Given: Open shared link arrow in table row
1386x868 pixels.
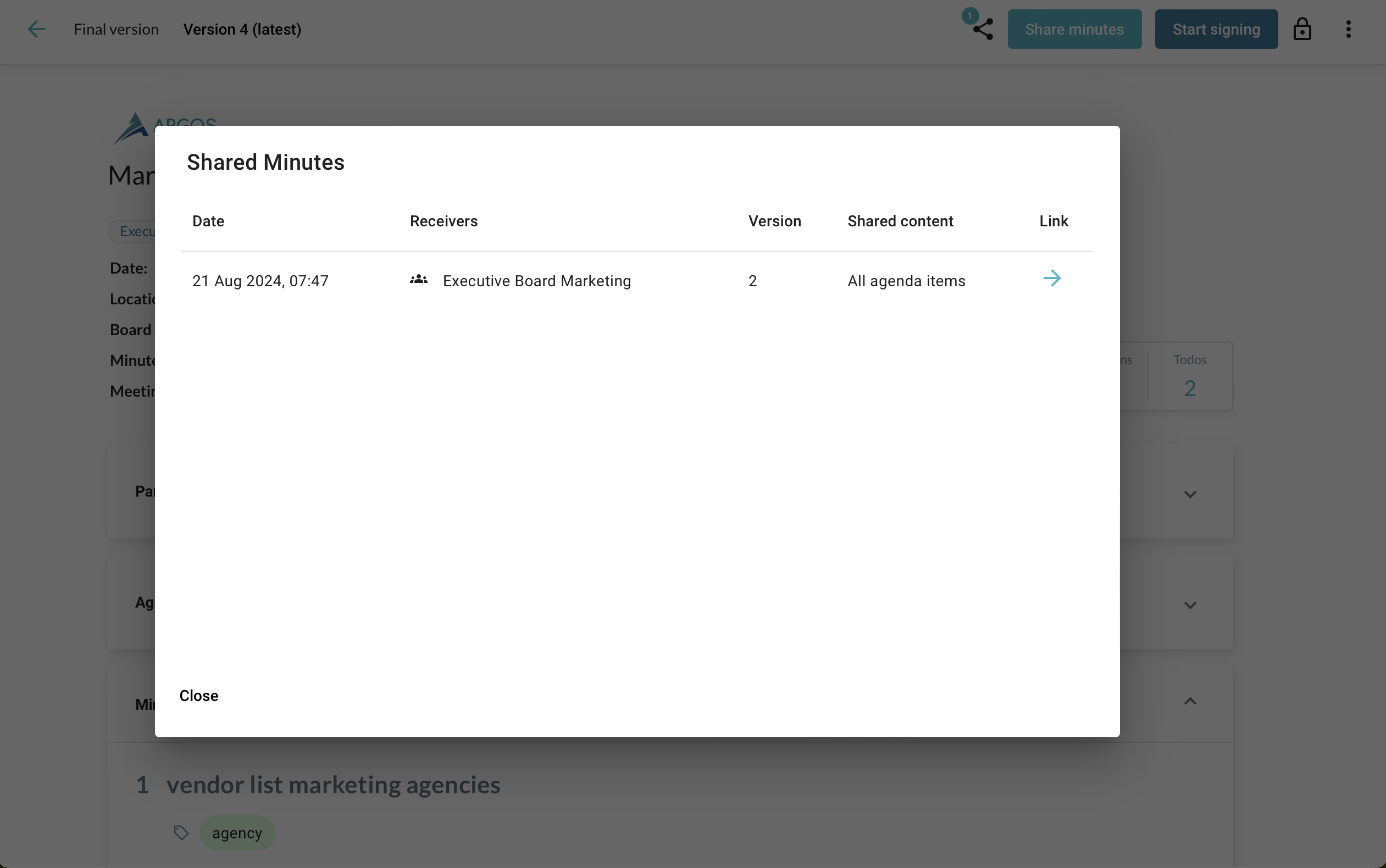Looking at the screenshot, I should click(x=1052, y=279).
